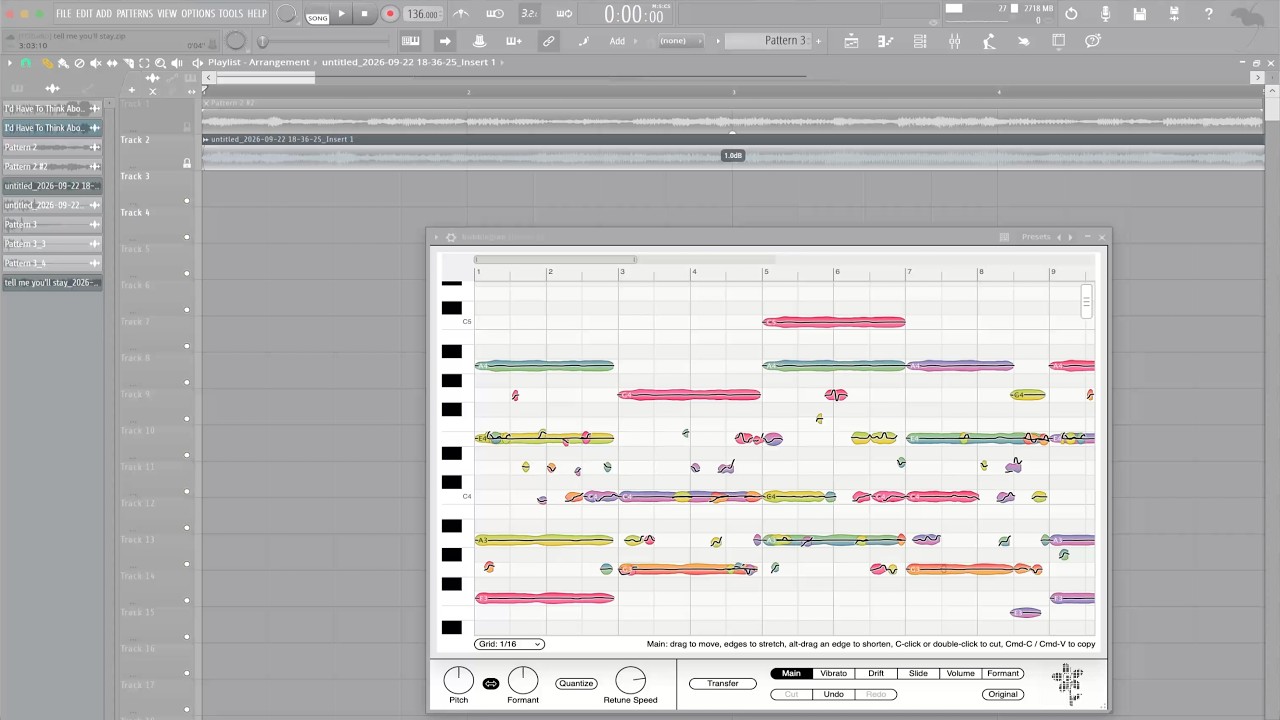Click the undo history icon
This screenshot has width=1280, height=720.
pos(1071,14)
